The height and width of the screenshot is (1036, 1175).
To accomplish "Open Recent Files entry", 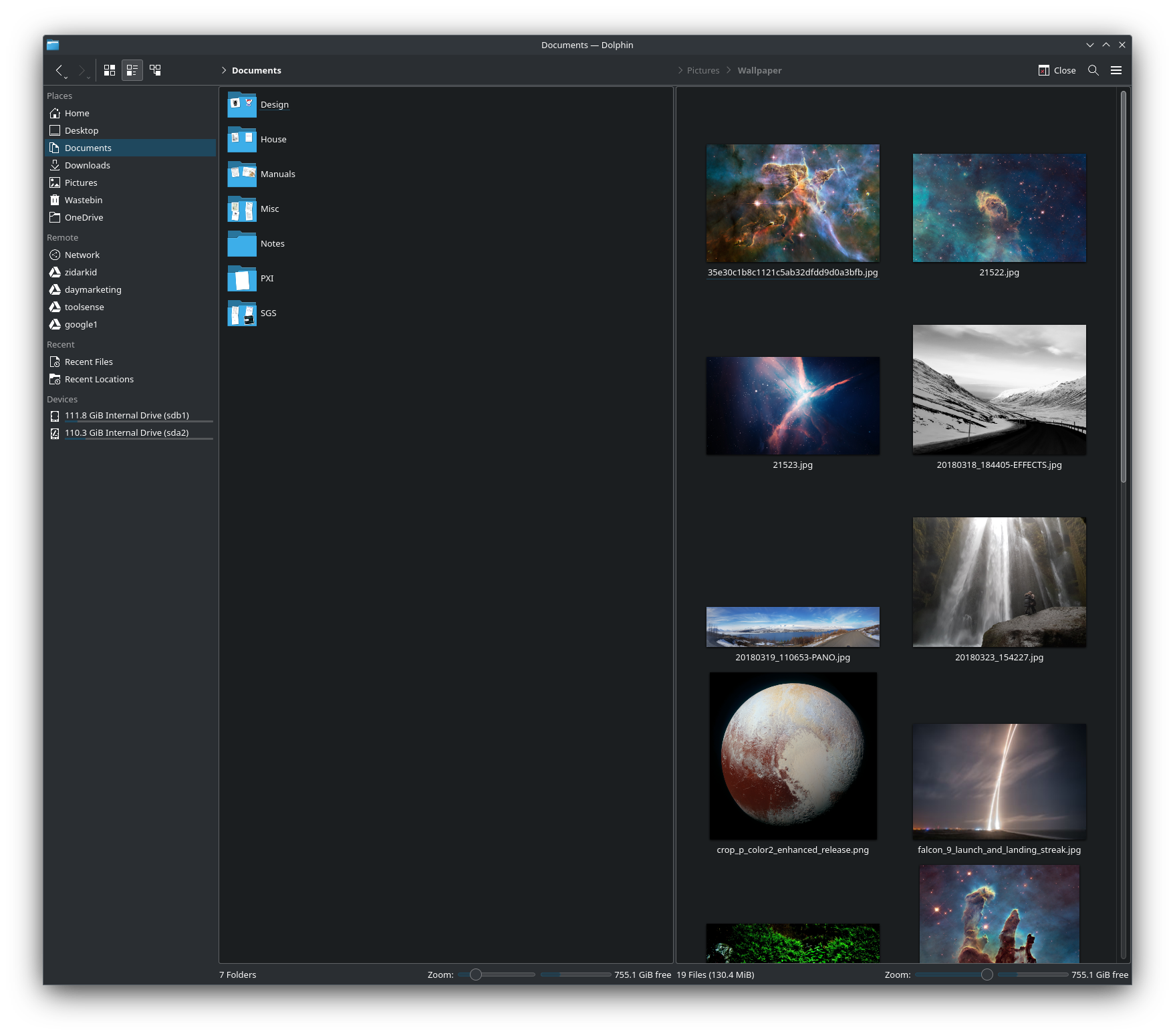I will pyautogui.click(x=89, y=362).
